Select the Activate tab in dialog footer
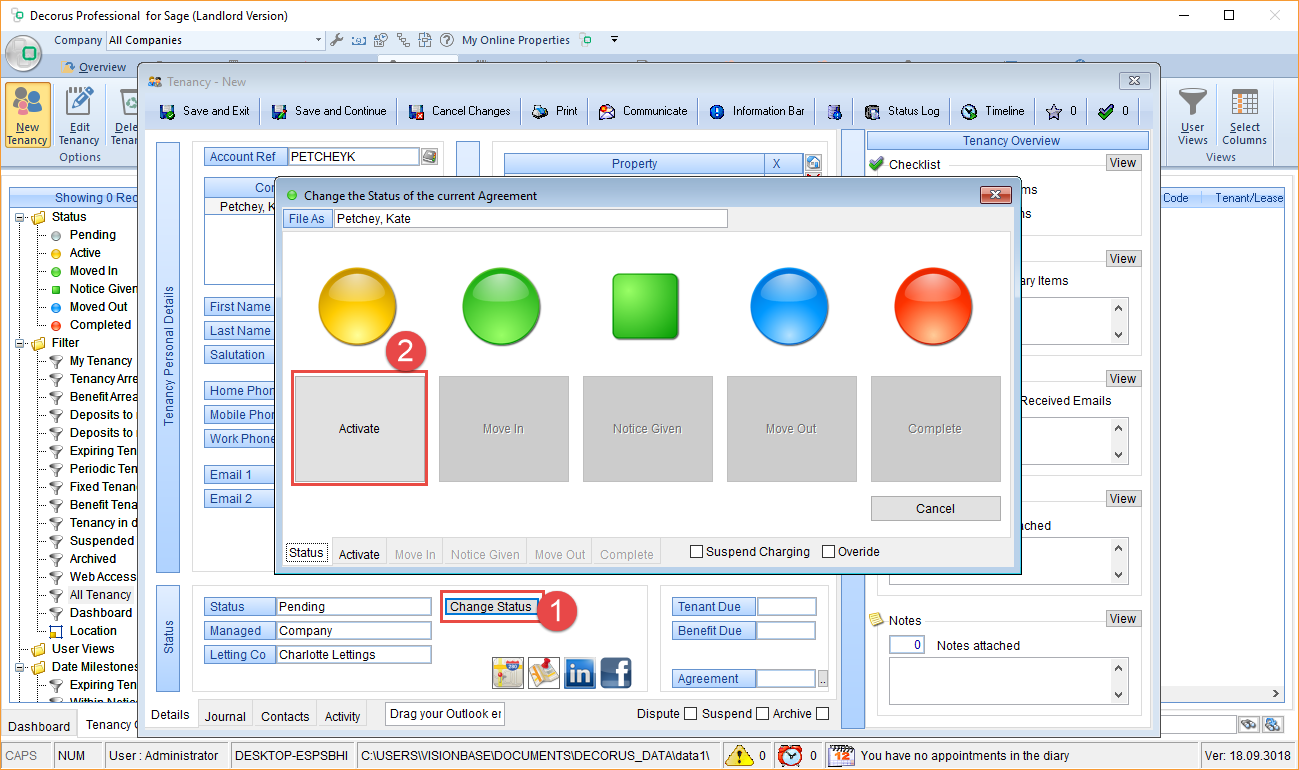1299x770 pixels. click(x=359, y=554)
